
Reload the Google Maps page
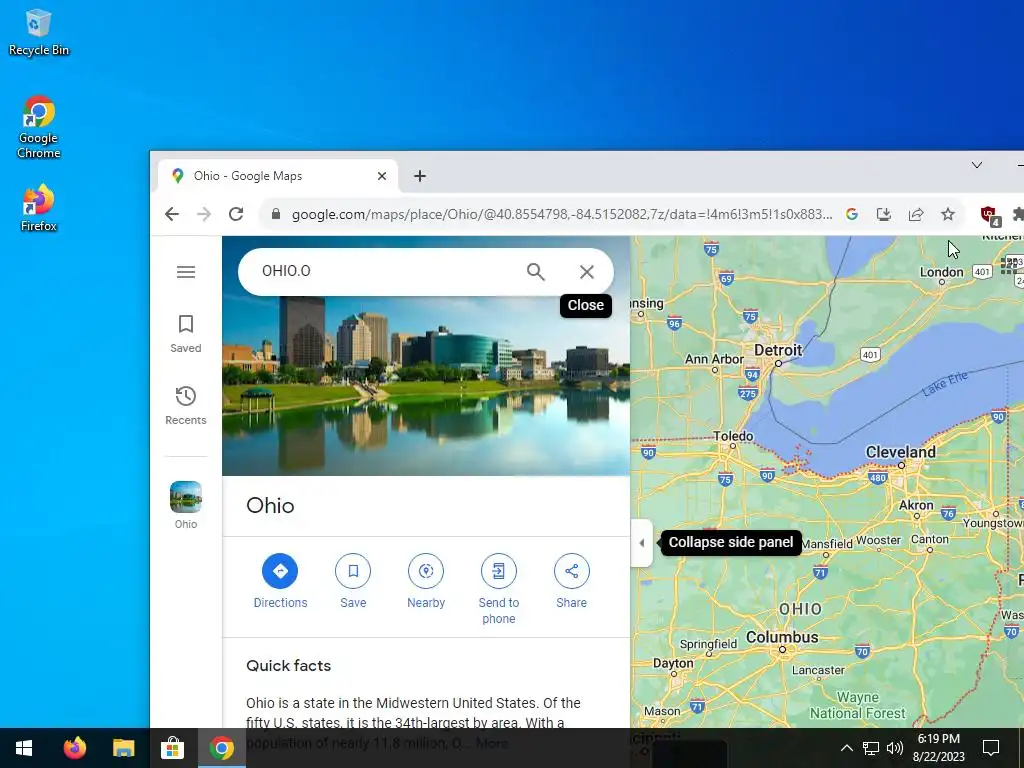click(x=236, y=214)
